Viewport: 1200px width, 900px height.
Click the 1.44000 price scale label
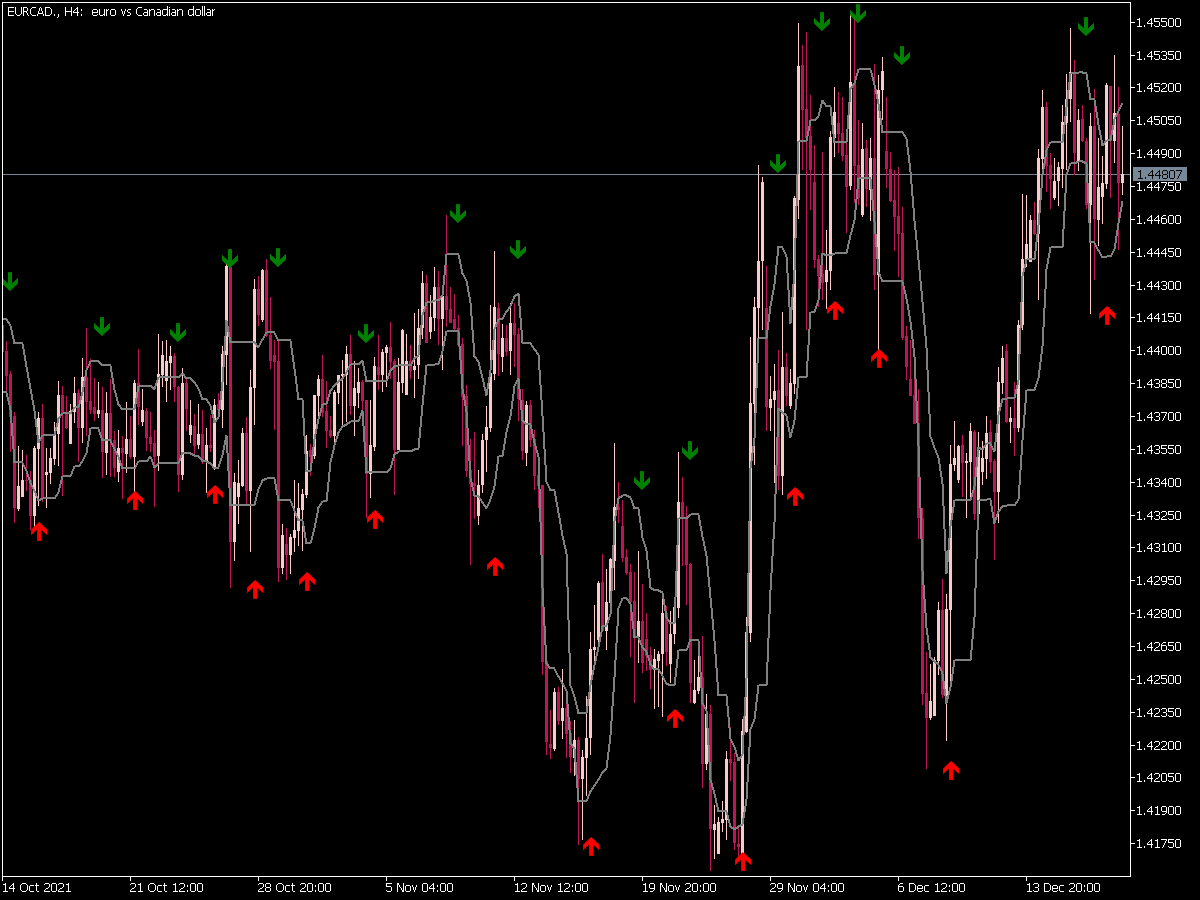click(1159, 351)
